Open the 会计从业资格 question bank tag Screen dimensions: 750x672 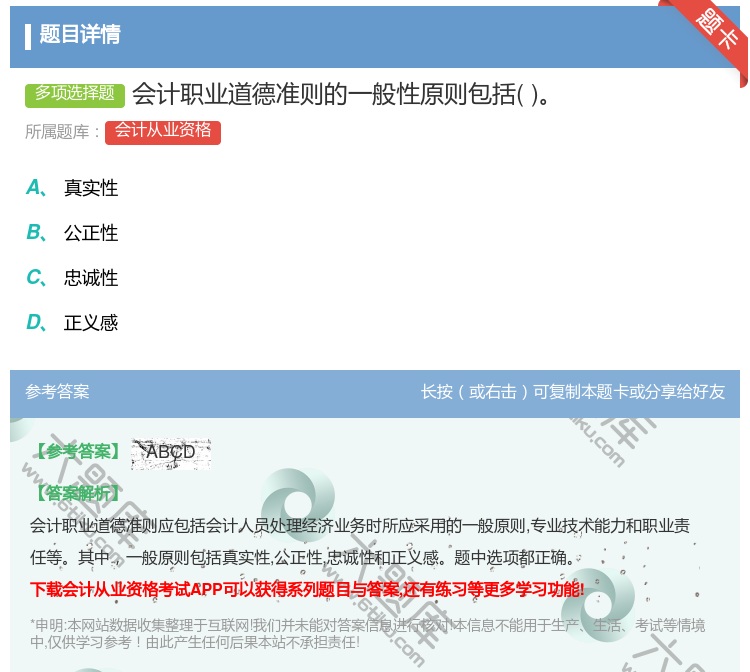[163, 132]
